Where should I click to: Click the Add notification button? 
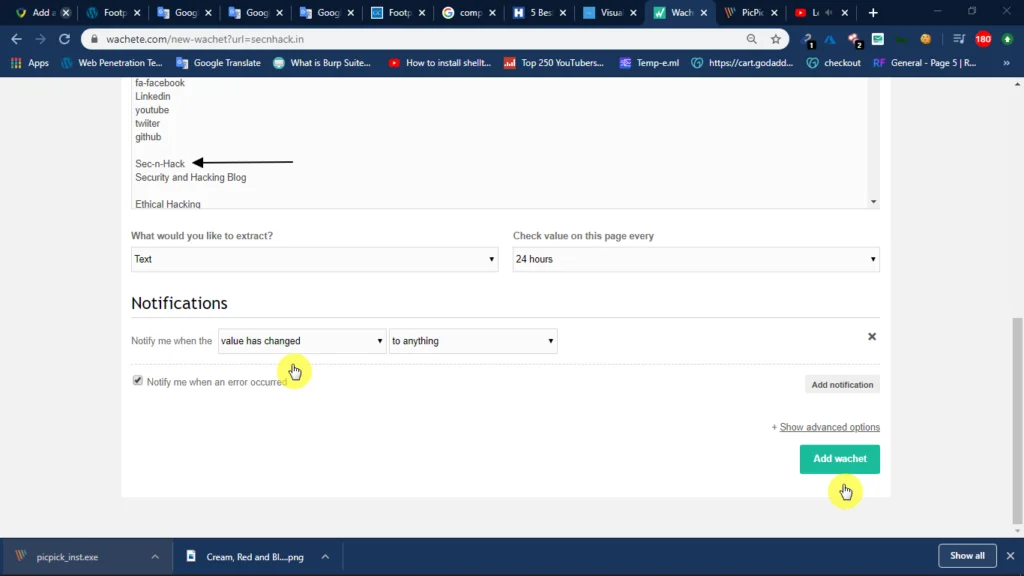[x=842, y=385]
